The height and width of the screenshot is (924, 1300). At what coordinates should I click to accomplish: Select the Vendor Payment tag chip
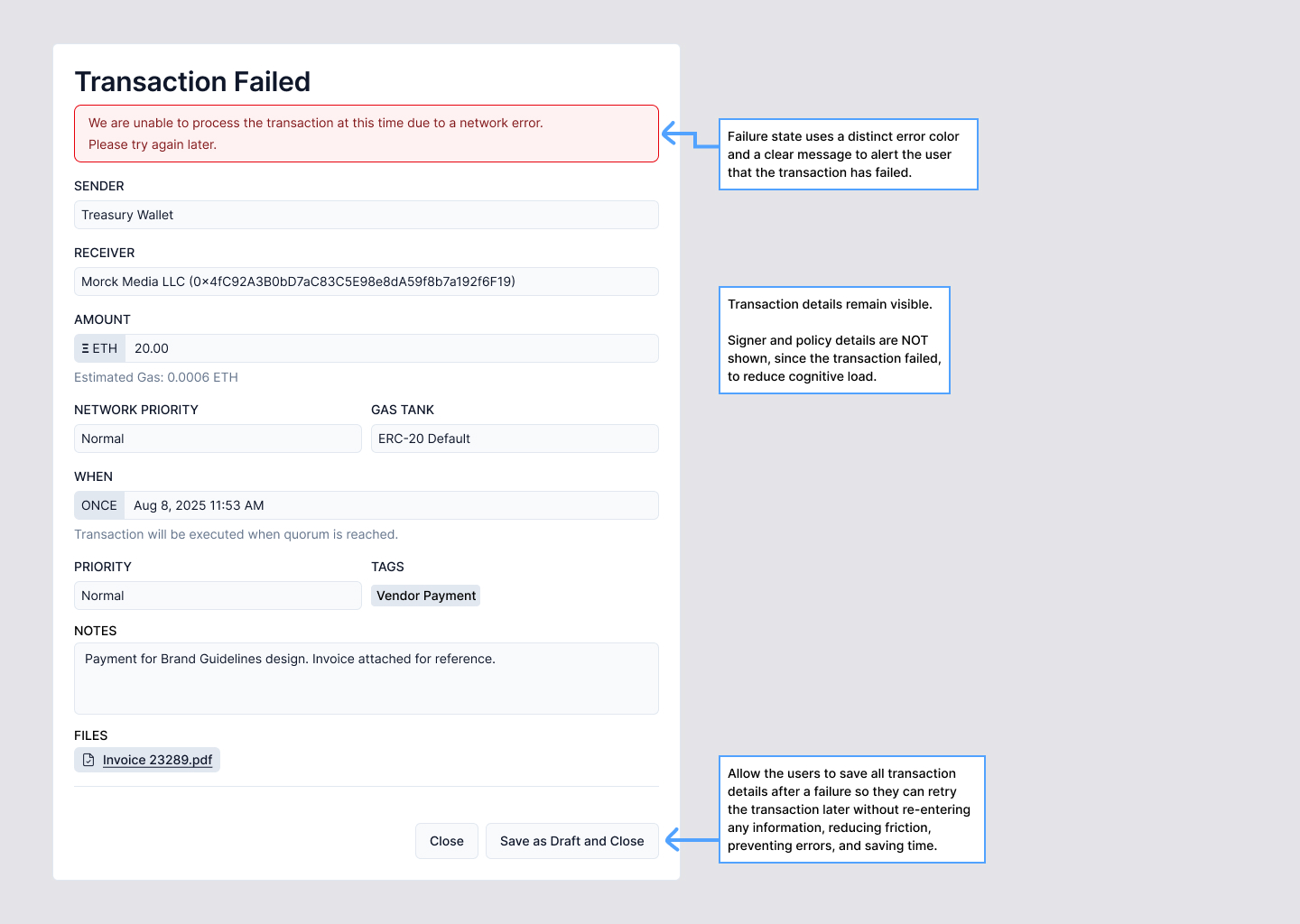(425, 596)
